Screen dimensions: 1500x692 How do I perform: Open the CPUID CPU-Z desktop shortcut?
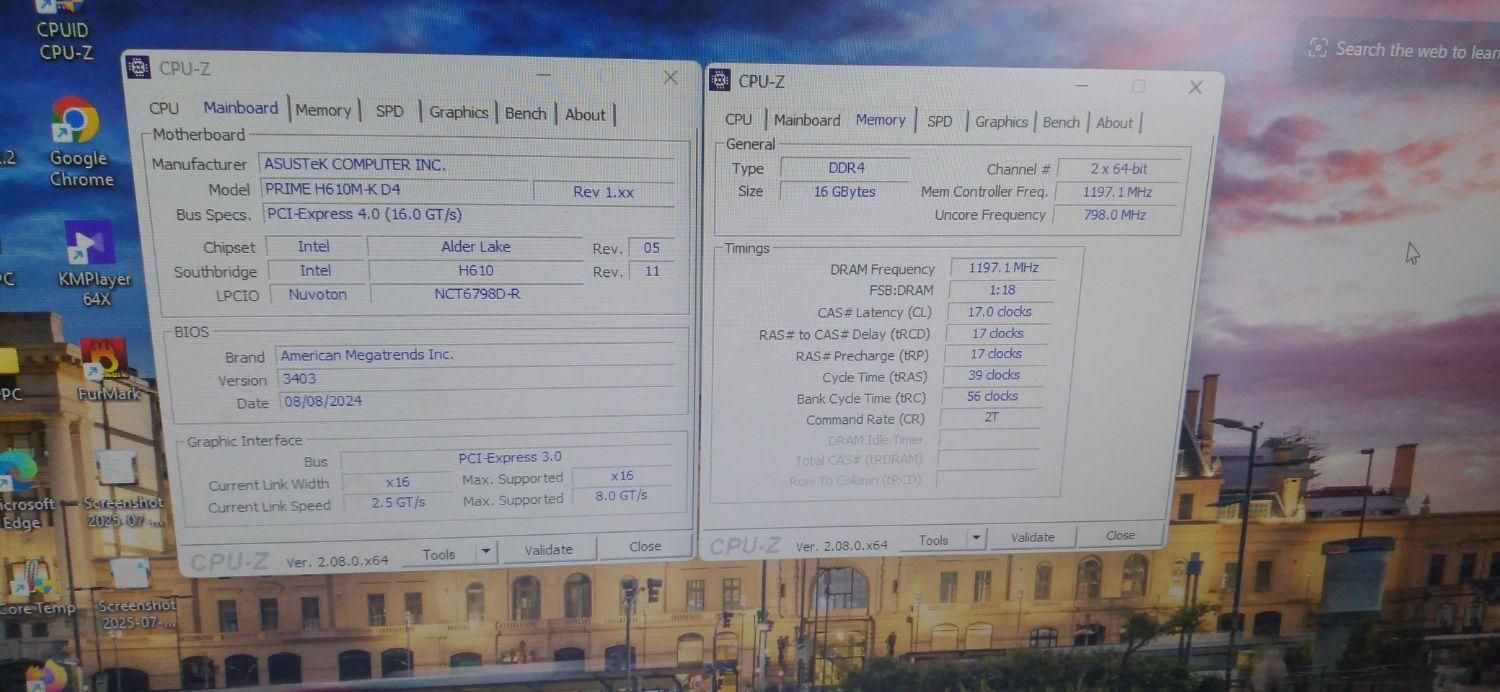click(64, 32)
